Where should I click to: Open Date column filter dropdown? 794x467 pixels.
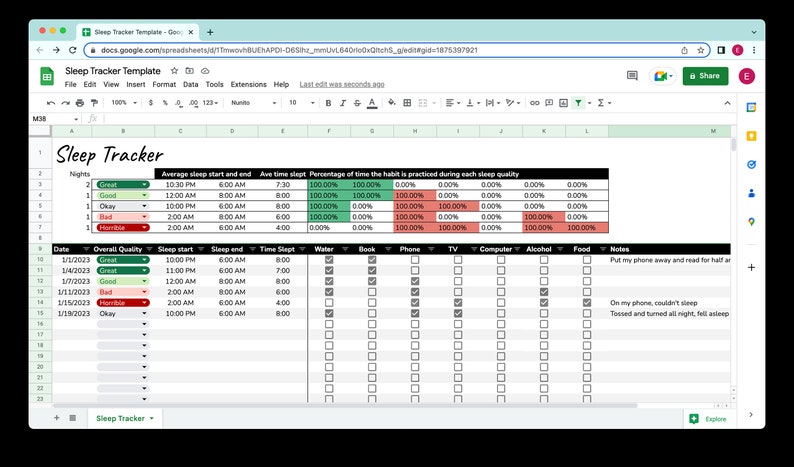pyautogui.click(x=86, y=249)
